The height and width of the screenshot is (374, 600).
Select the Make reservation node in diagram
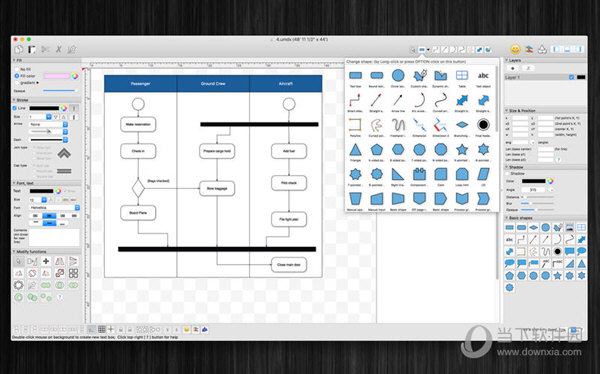pos(138,124)
